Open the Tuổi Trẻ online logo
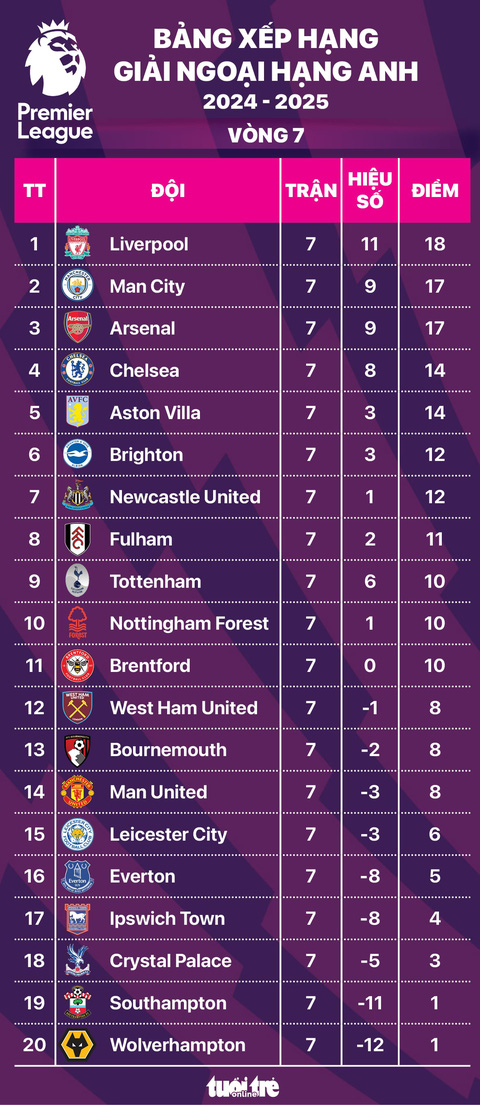Image resolution: width=480 pixels, height=1105 pixels. (x=242, y=1086)
